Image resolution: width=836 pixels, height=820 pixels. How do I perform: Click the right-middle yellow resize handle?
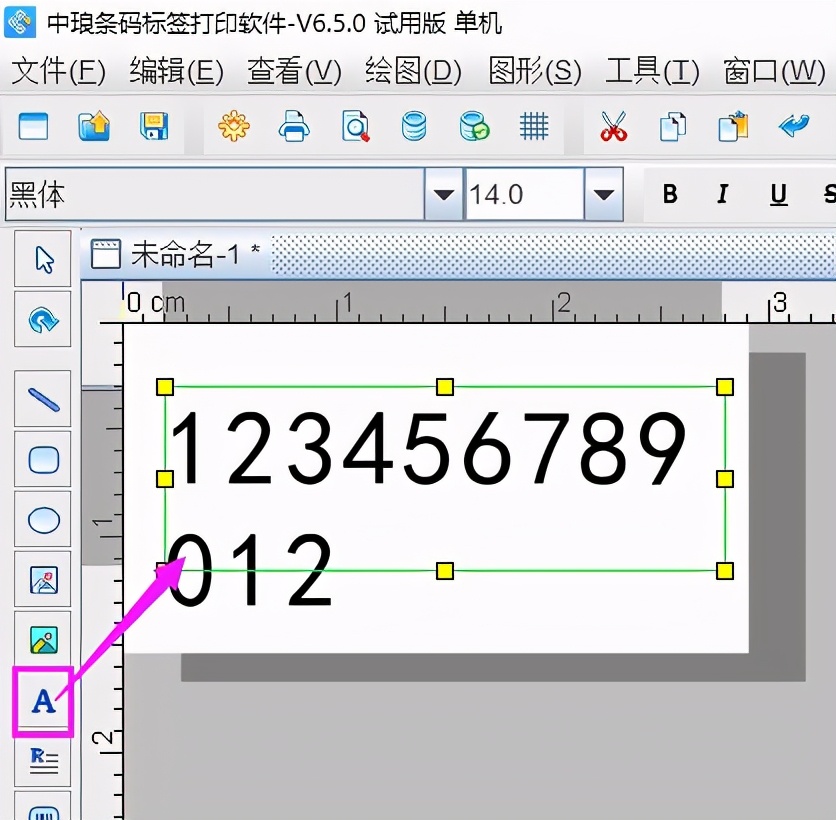pos(725,479)
